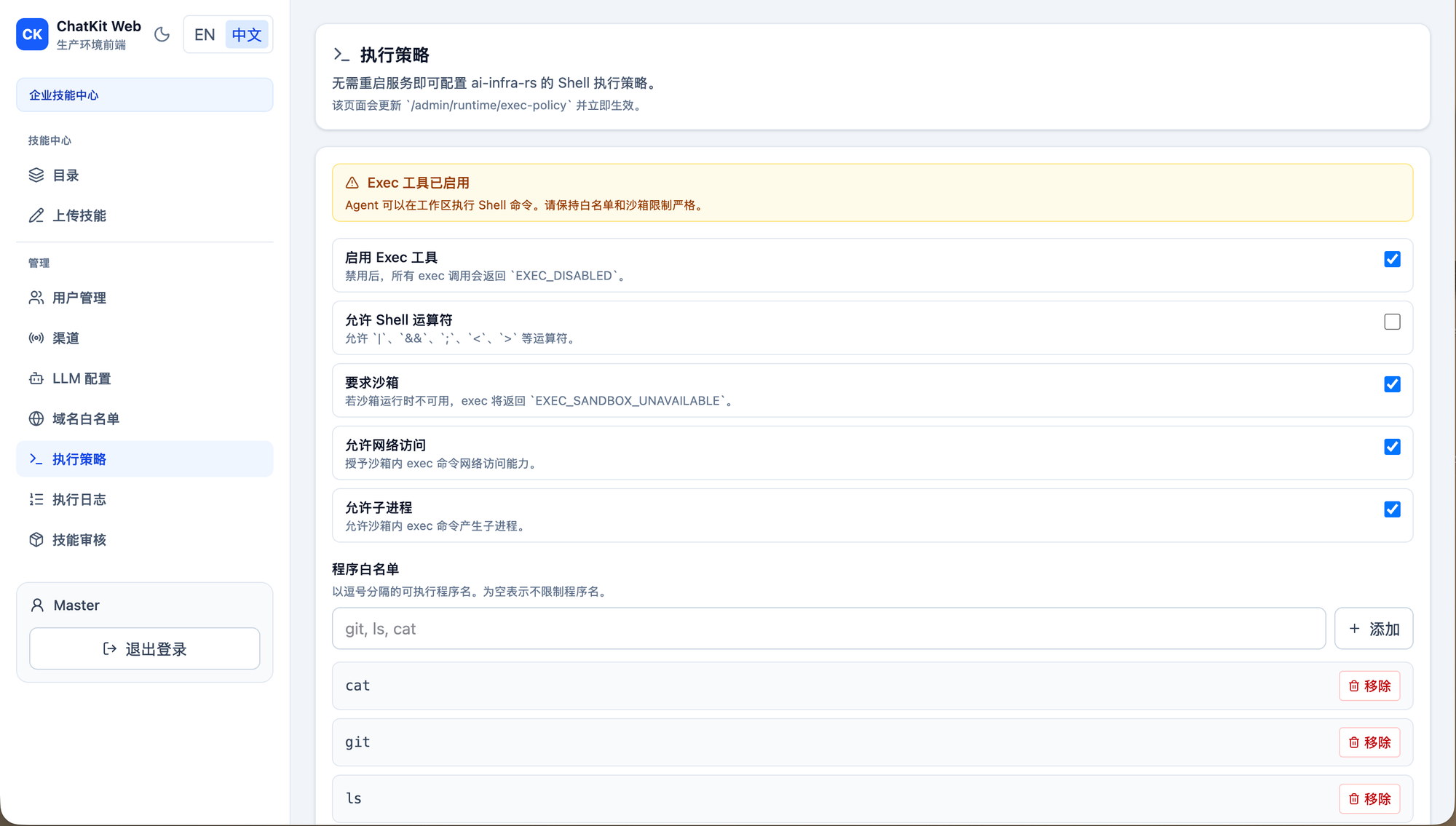This screenshot has height=826, width=1456.
Task: Click the 退出登录 button
Action: 145,648
